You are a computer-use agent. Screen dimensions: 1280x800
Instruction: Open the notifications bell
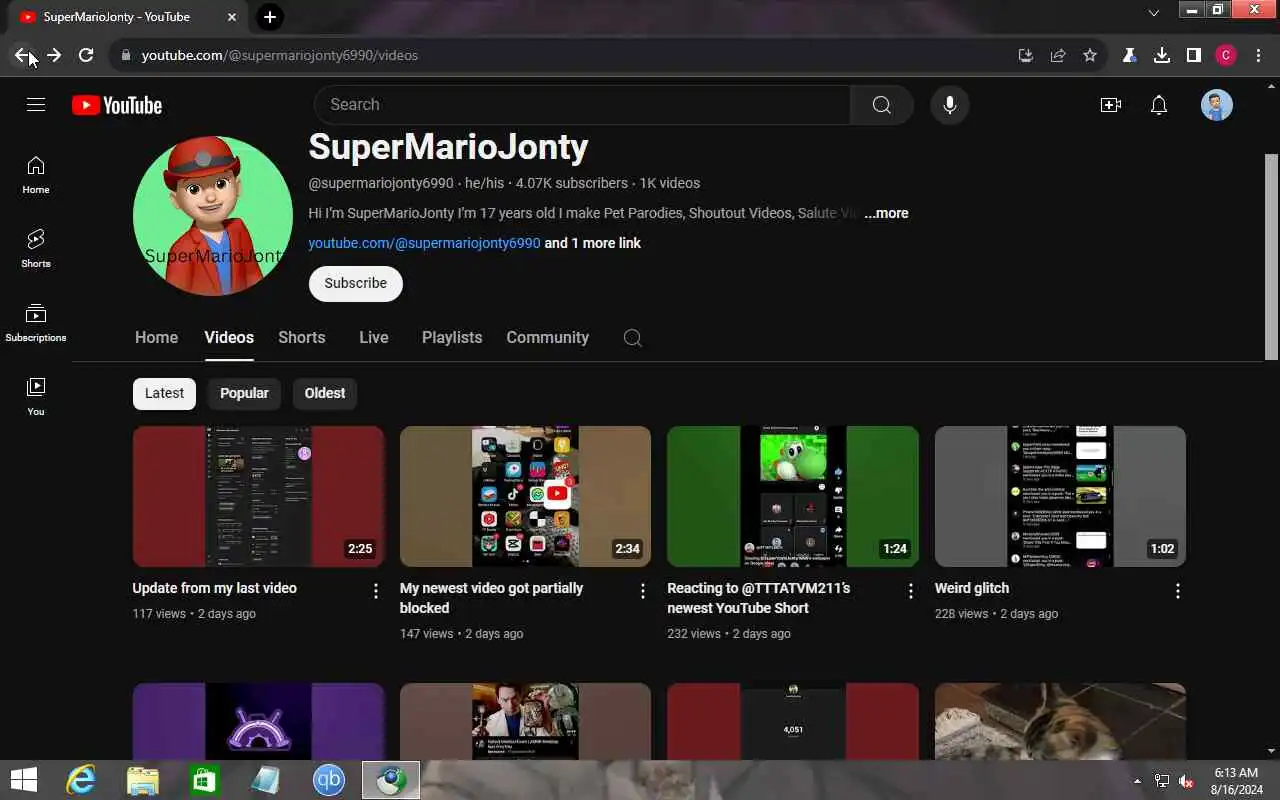1159,105
